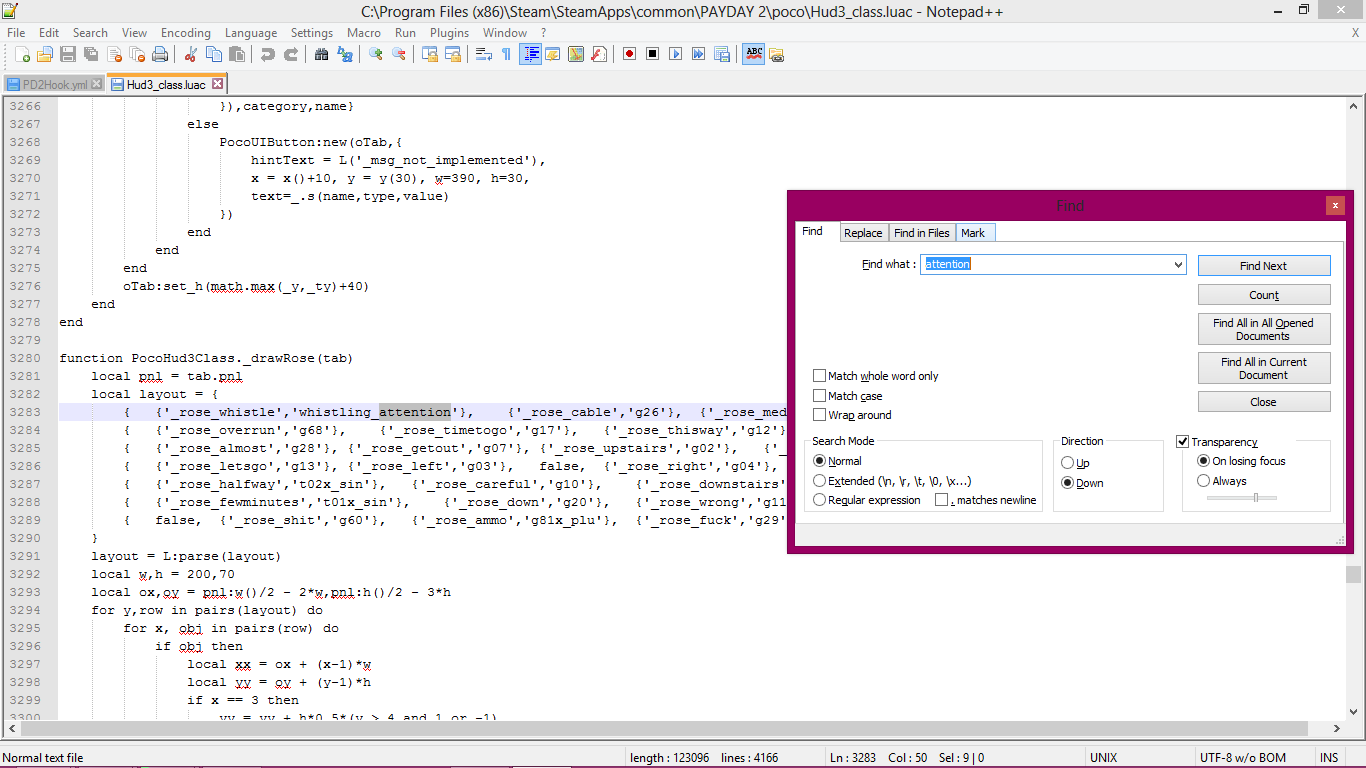Image resolution: width=1366 pixels, height=768 pixels.
Task: Click the Open file toolbar icon
Action: coord(45,54)
